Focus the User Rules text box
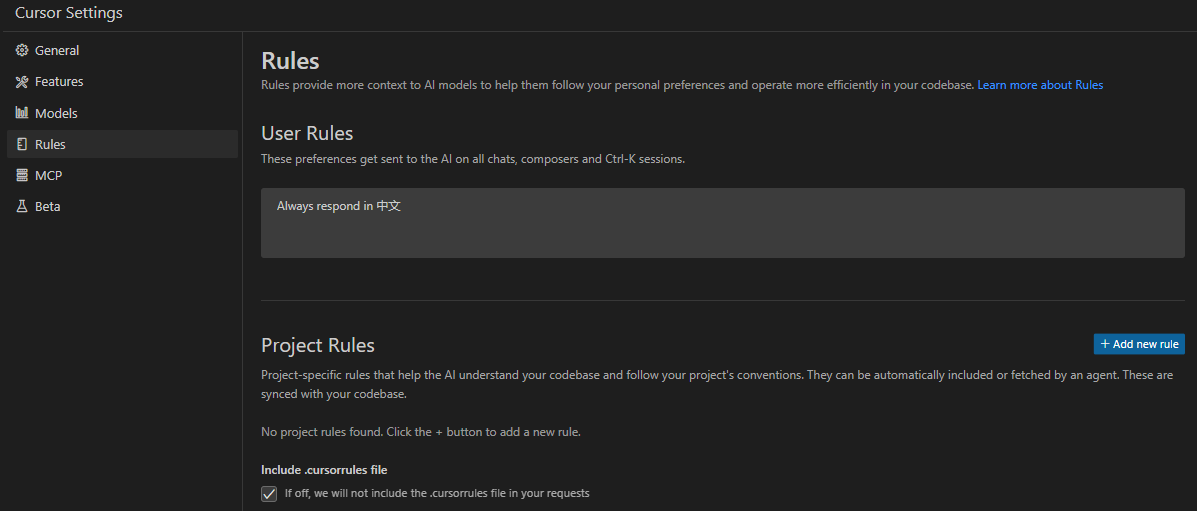 (723, 223)
